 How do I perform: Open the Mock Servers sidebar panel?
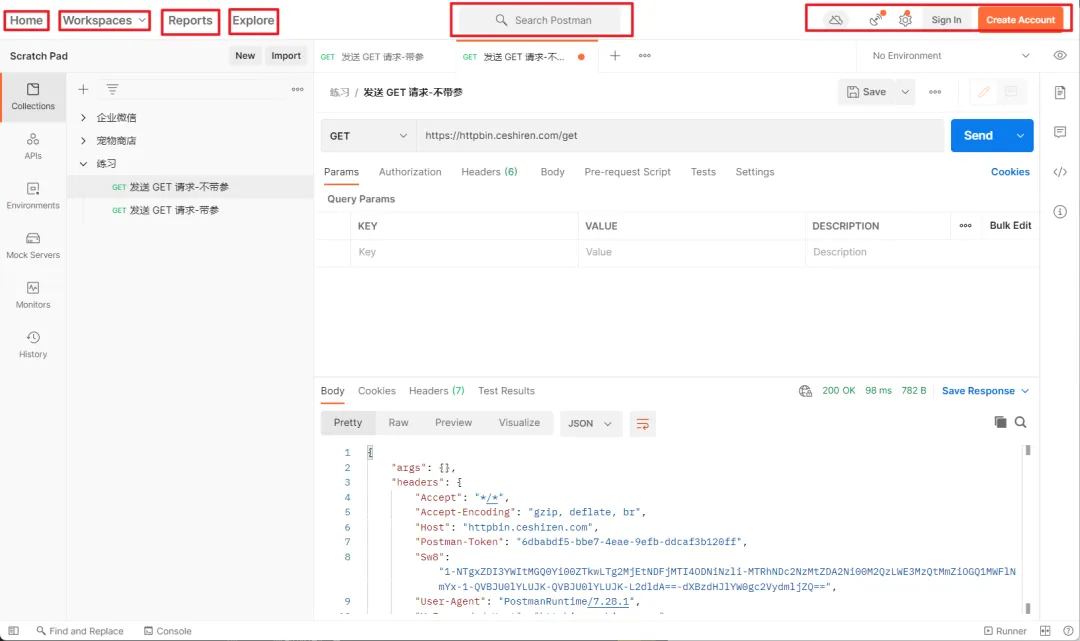[x=33, y=245]
